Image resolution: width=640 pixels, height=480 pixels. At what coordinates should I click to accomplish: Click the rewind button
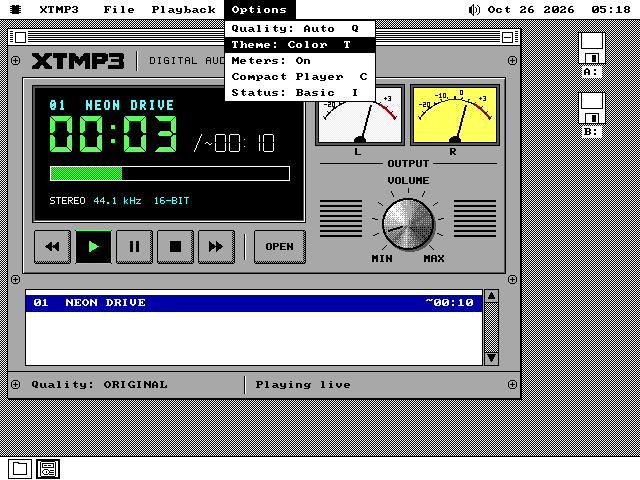(52, 247)
